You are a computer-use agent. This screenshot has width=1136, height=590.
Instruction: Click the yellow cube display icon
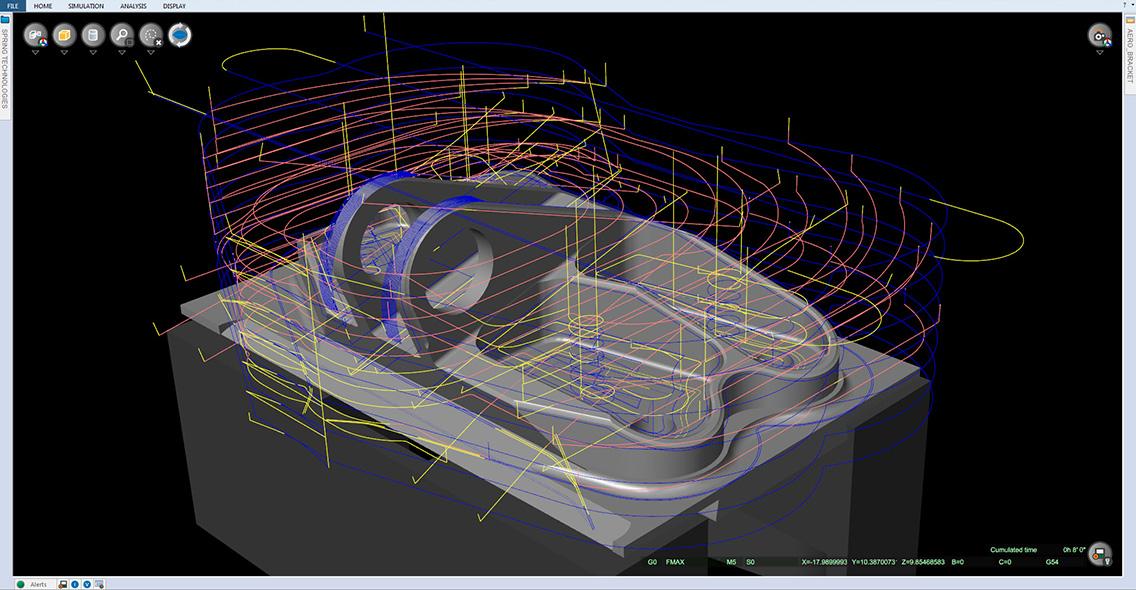(x=64, y=35)
